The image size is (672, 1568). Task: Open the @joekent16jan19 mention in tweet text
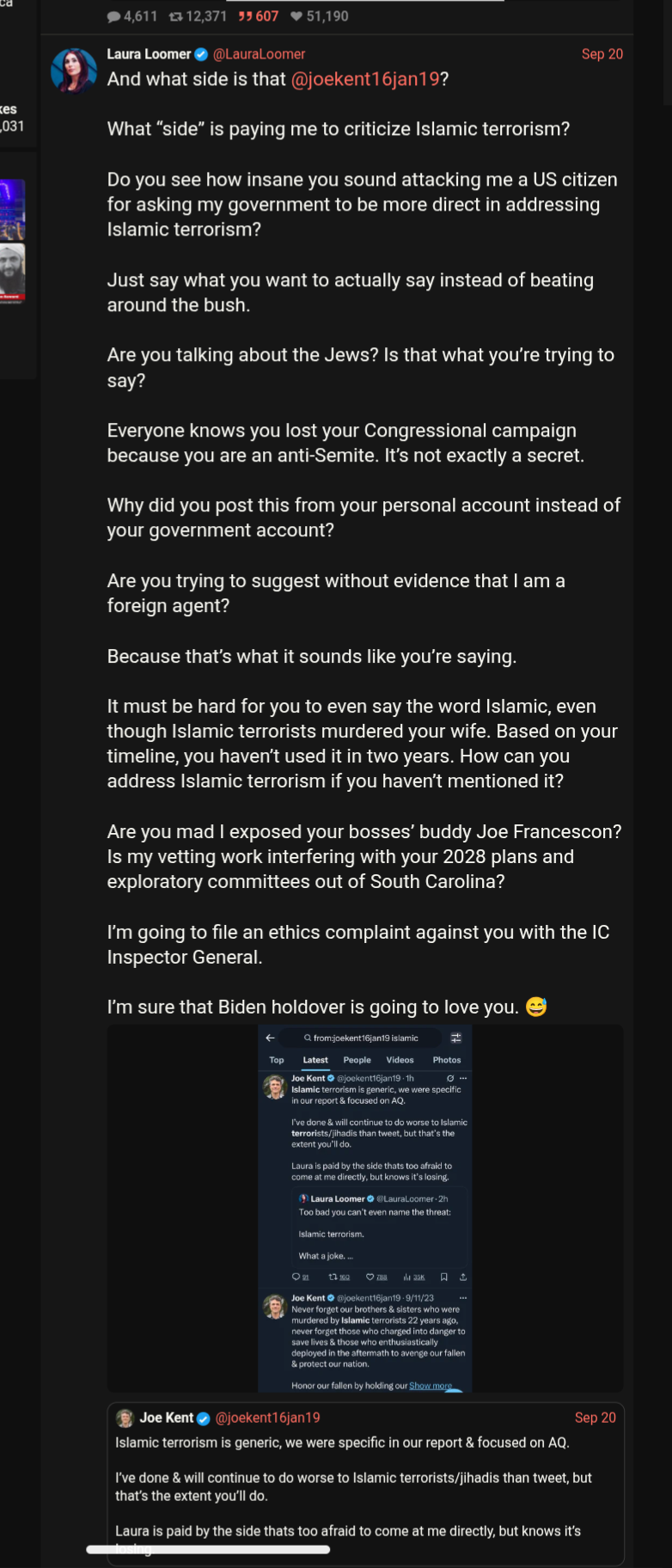365,79
